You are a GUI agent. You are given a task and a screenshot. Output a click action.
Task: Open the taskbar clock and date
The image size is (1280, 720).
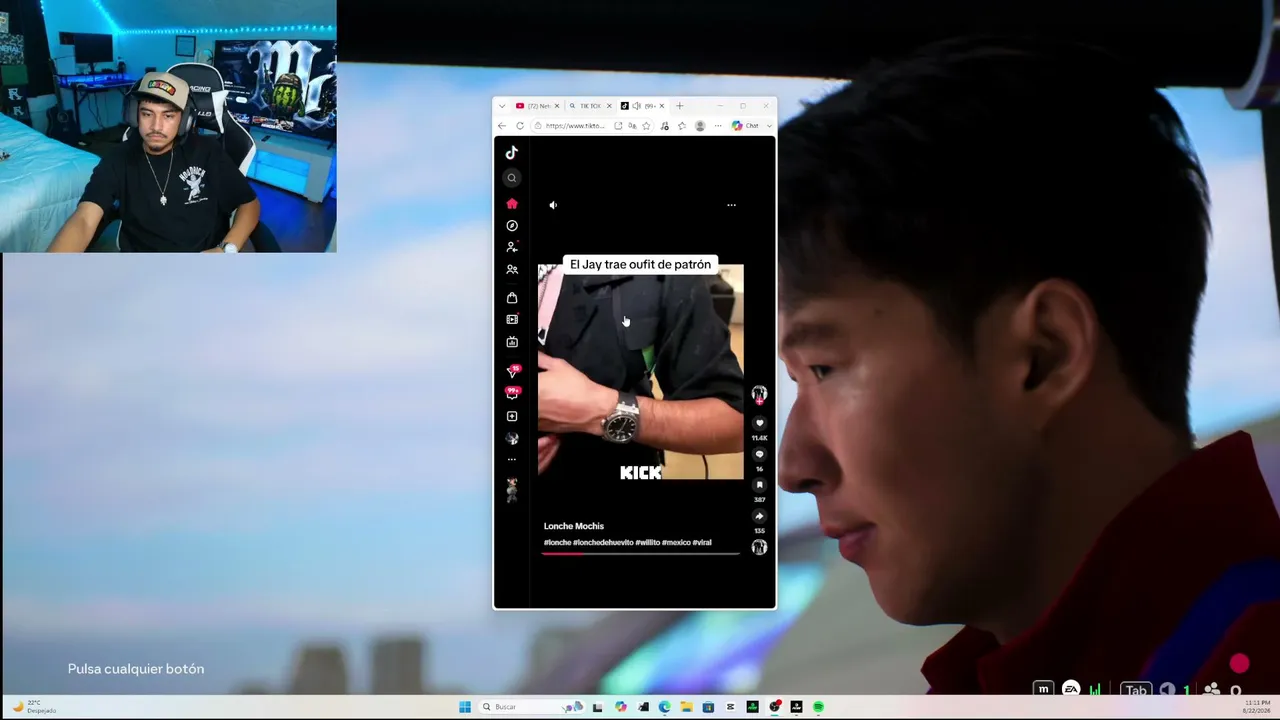click(x=1257, y=707)
